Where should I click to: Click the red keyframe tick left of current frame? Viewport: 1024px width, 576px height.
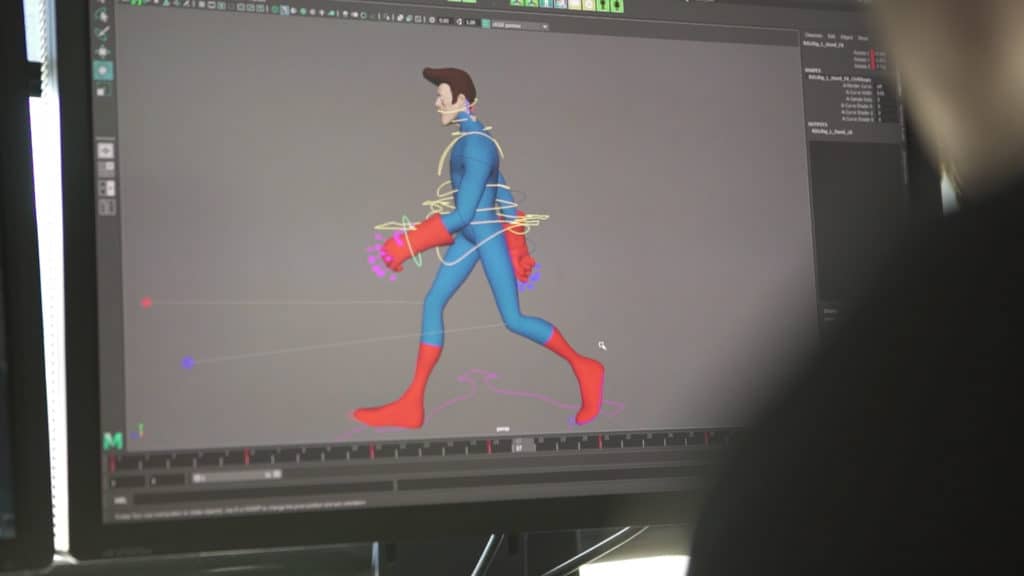[x=489, y=447]
